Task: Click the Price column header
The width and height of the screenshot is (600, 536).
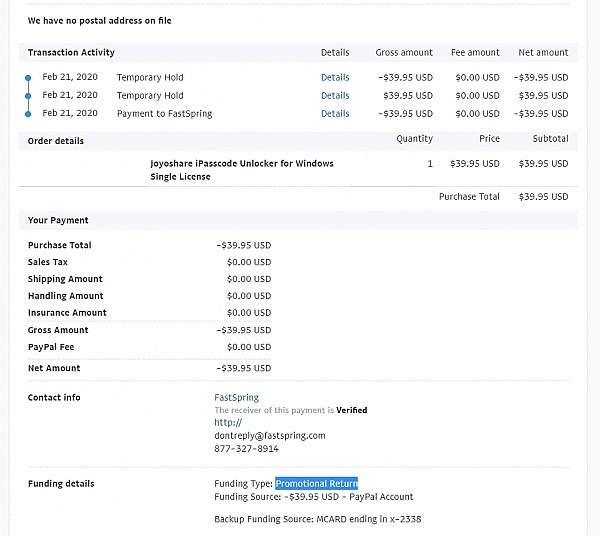Action: tap(489, 138)
